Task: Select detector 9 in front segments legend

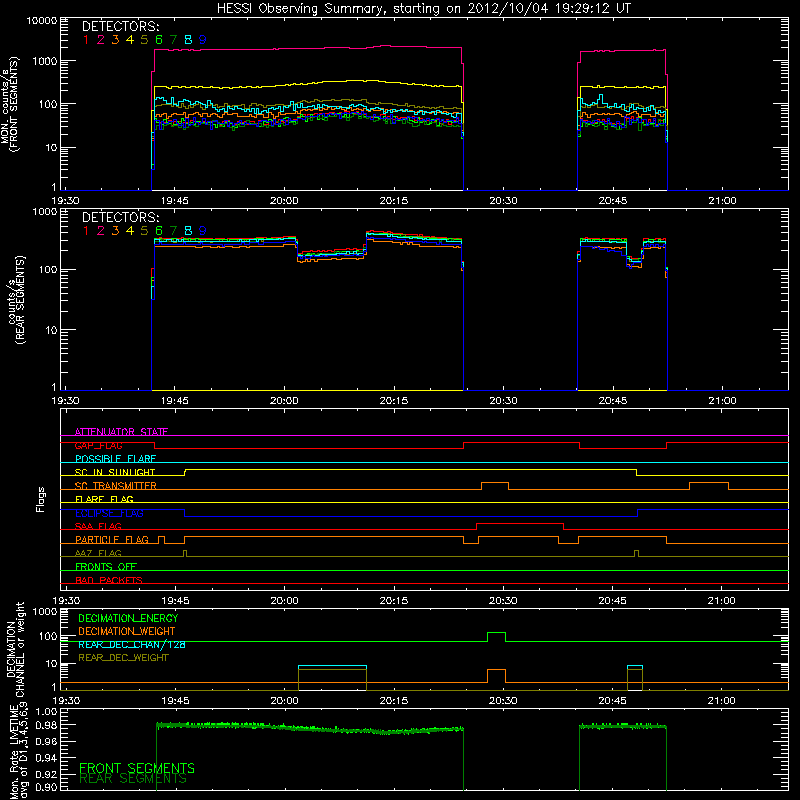Action: coord(203,40)
